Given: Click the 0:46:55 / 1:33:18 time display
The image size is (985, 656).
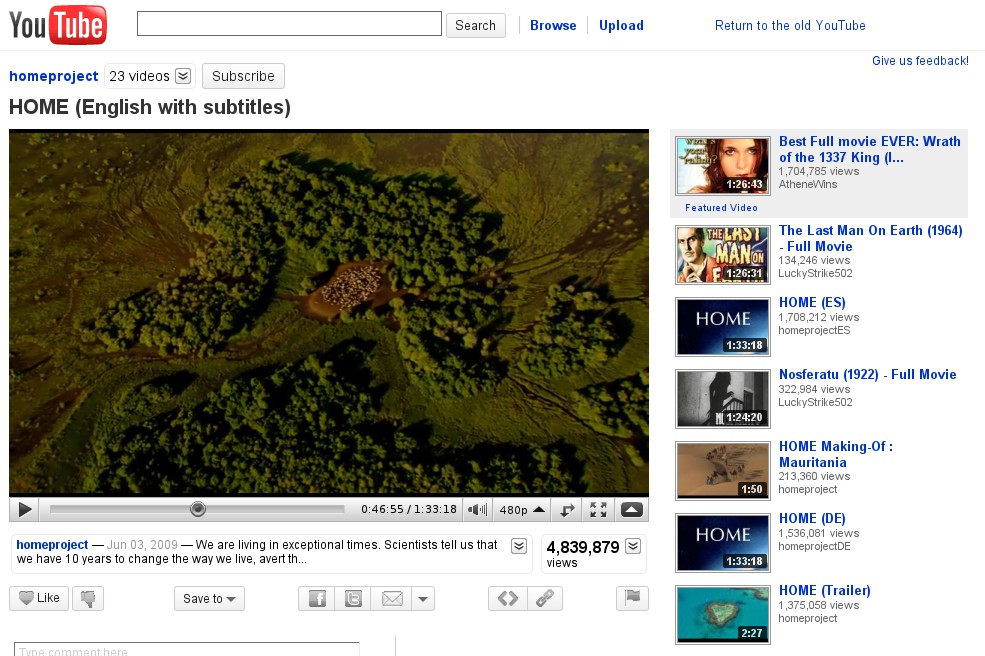Looking at the screenshot, I should click(x=408, y=509).
